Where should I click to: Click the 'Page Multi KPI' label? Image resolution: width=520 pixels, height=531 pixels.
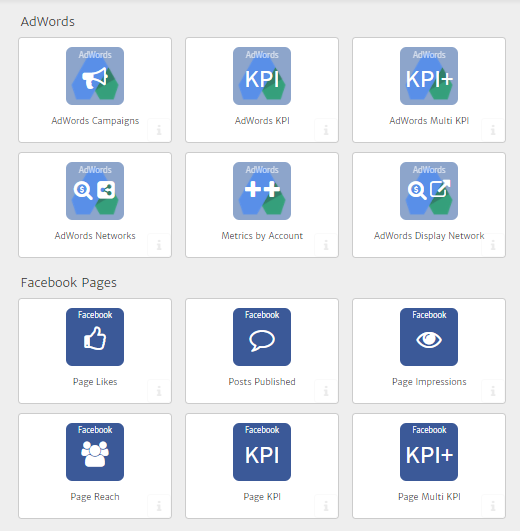[x=429, y=497]
